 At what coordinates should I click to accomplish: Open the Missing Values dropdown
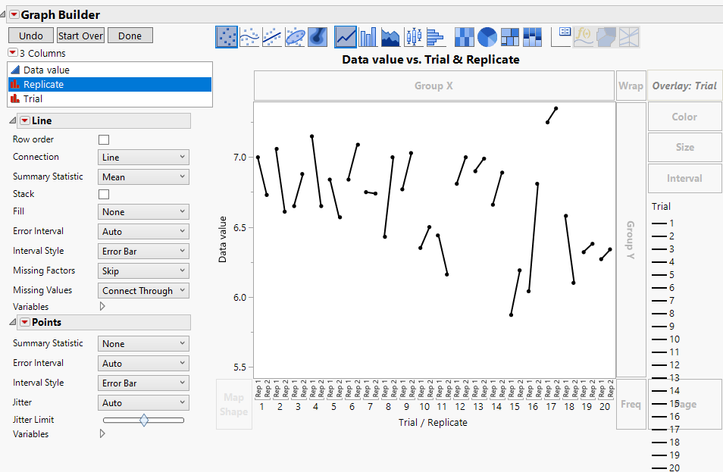pos(143,290)
